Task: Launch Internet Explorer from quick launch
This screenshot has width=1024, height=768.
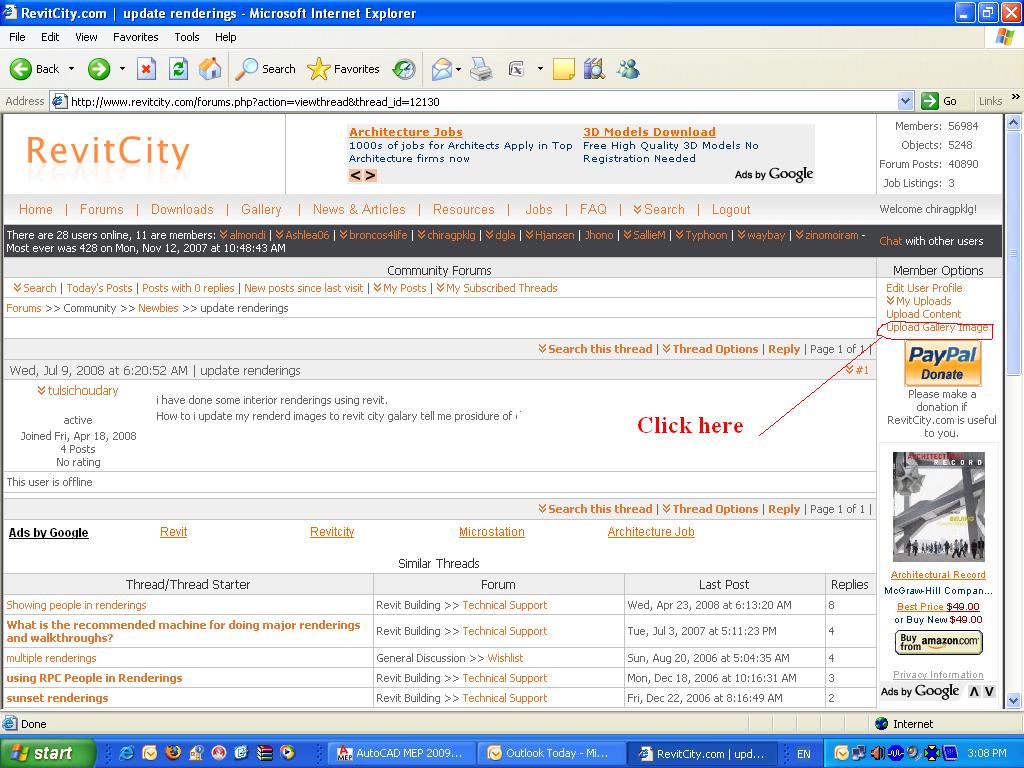Action: tap(127, 753)
